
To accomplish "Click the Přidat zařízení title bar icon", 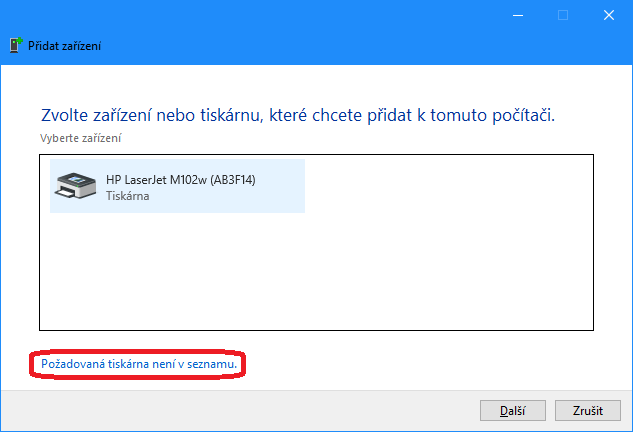I will click(x=15, y=45).
